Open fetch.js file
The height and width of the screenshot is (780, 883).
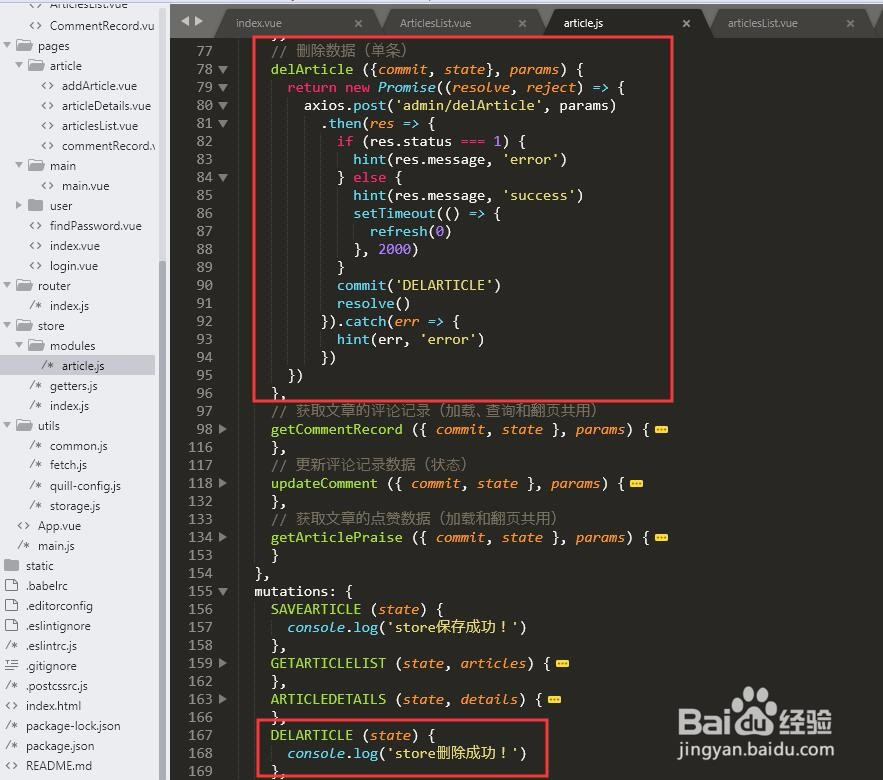click(x=68, y=465)
